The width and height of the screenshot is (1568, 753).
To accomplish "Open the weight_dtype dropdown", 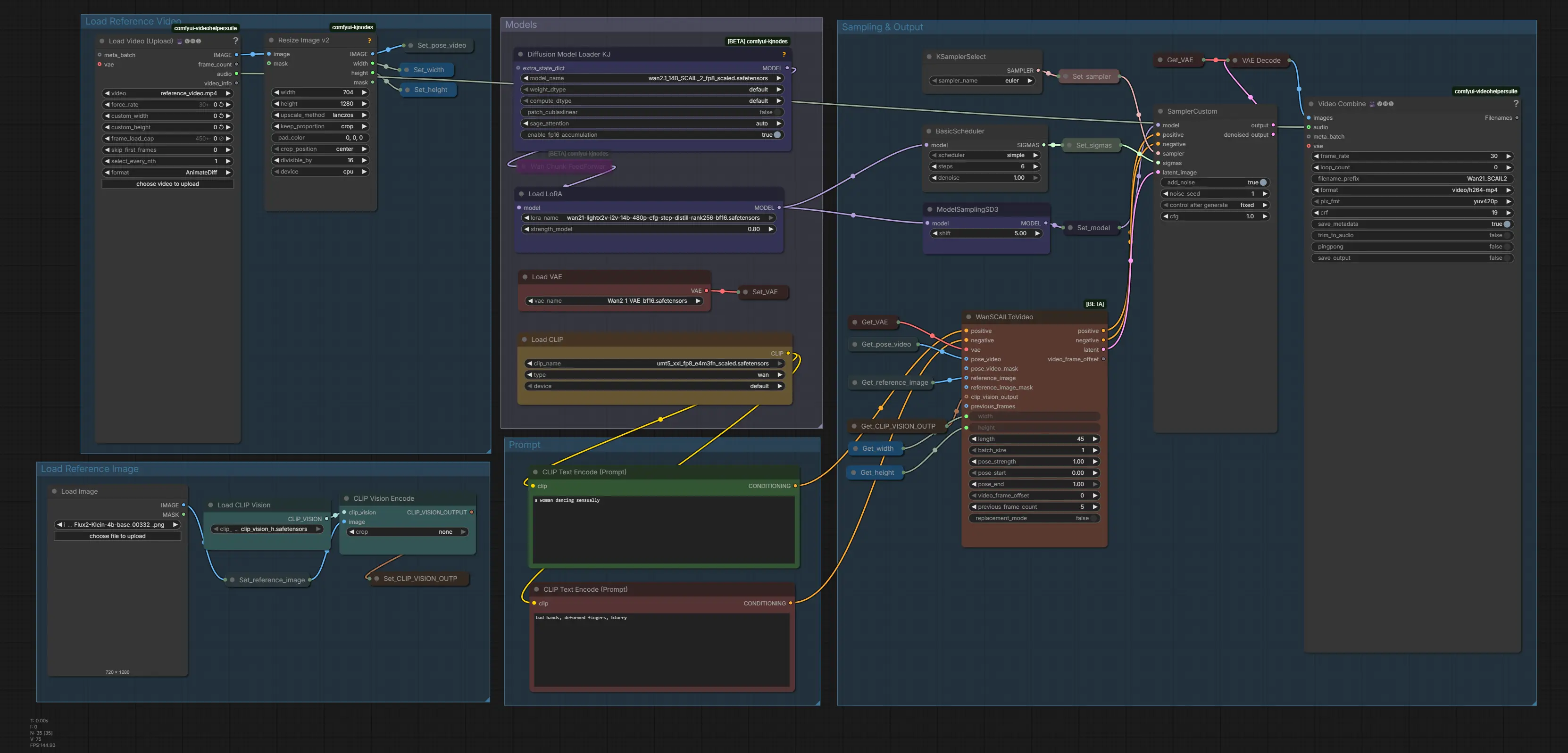I will tap(652, 90).
